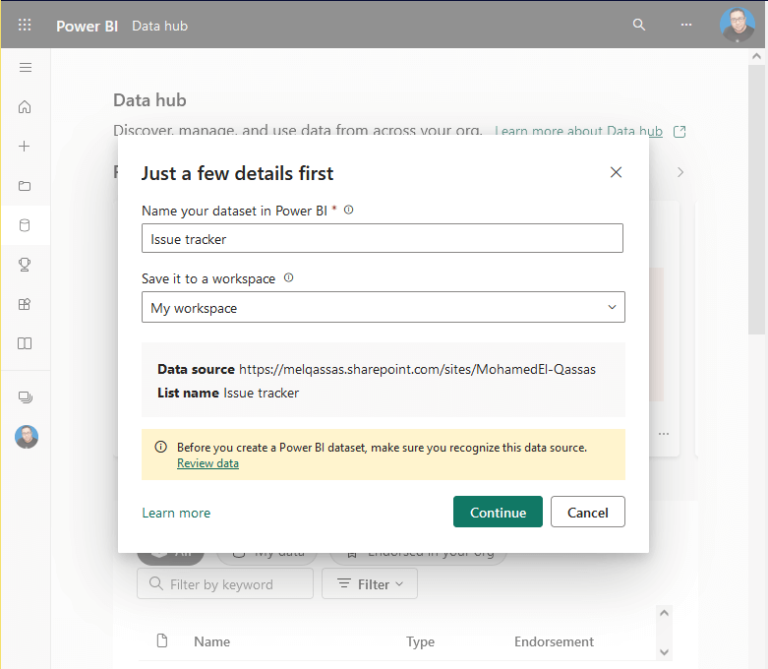Viewport: 768px width, 669px height.
Task: Go to Home in the sidebar
Action: point(26,107)
